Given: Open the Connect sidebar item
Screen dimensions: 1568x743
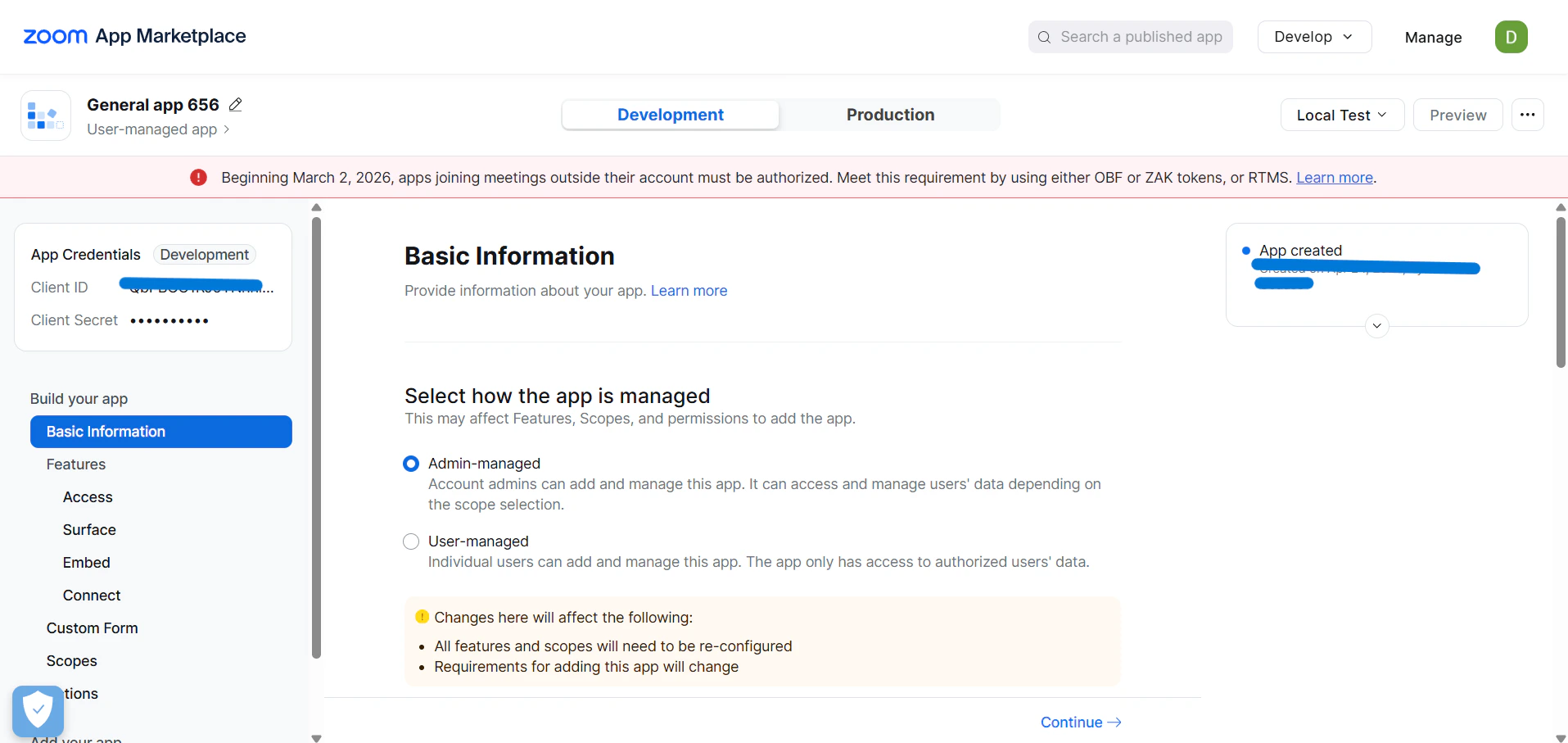Looking at the screenshot, I should click(x=92, y=596).
